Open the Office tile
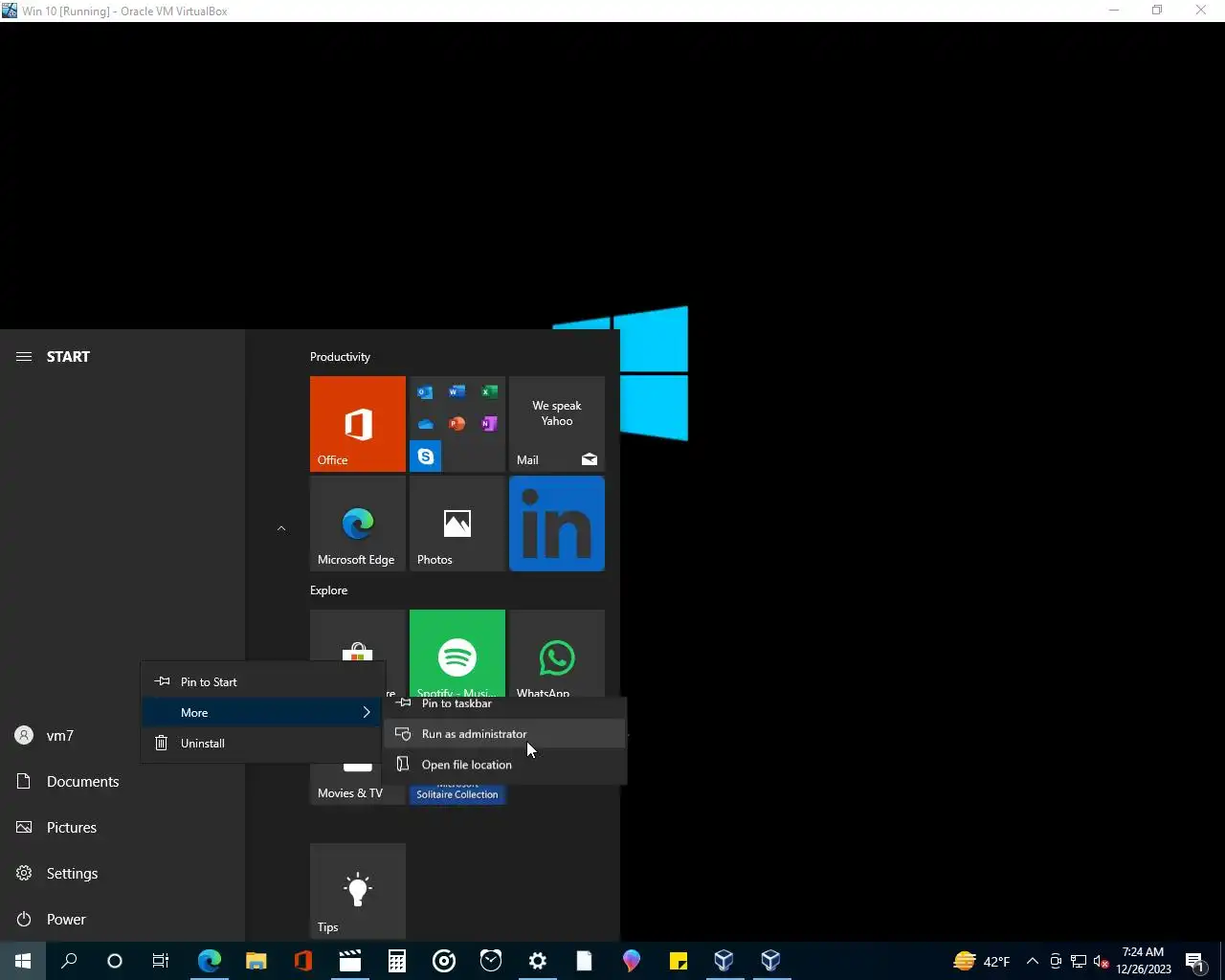 [358, 424]
